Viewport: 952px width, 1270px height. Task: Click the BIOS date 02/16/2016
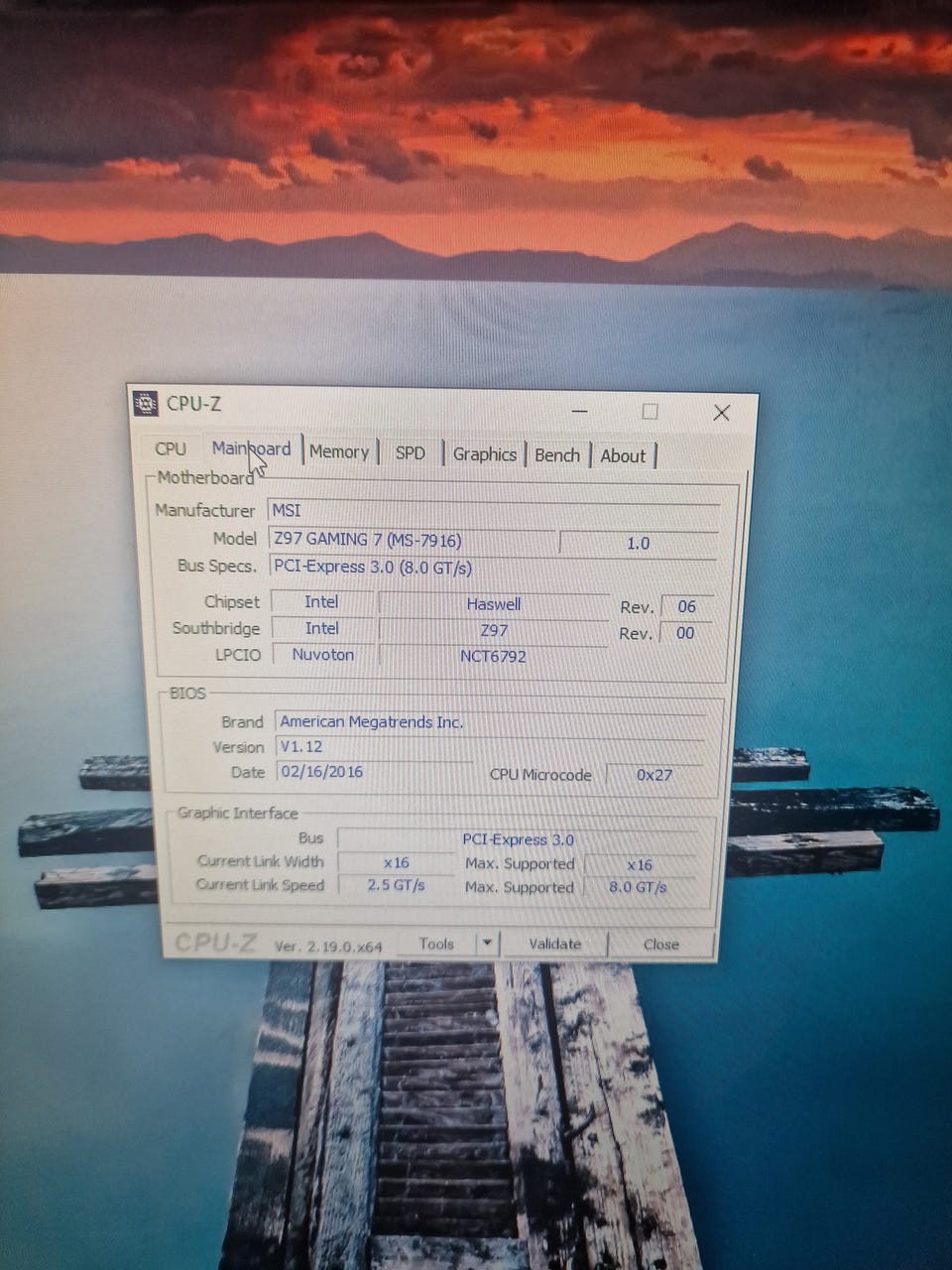click(374, 772)
